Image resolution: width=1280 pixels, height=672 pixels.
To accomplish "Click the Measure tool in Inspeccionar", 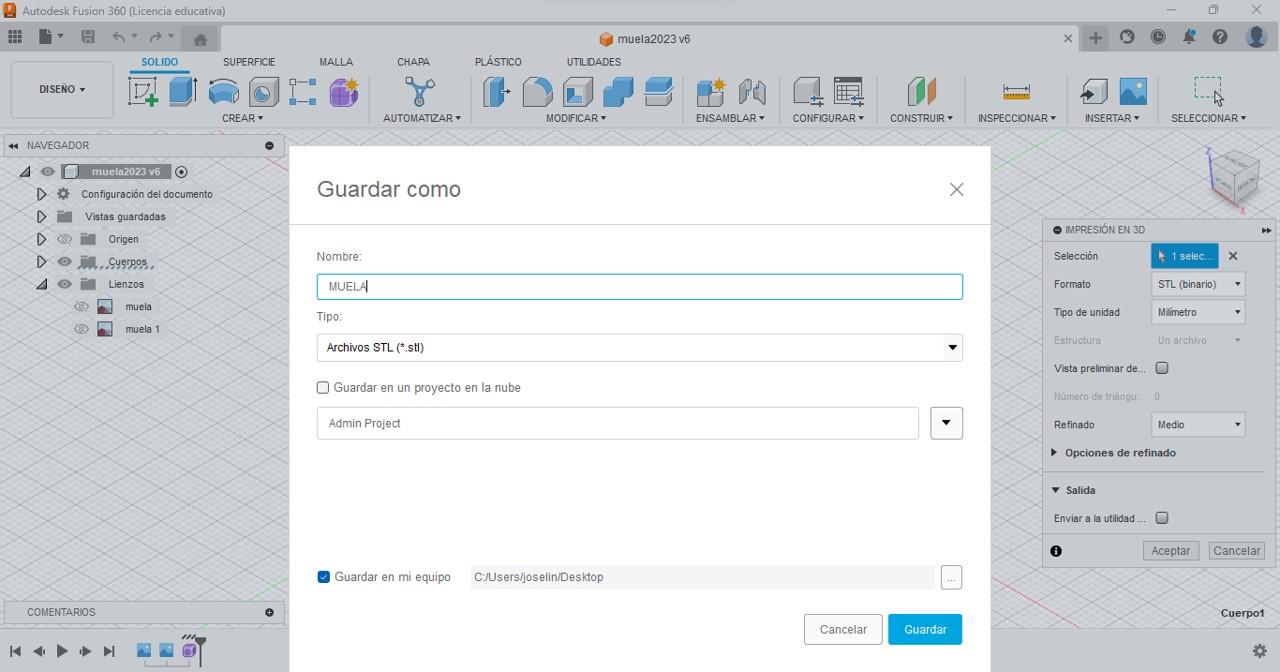I will pos(1016,92).
